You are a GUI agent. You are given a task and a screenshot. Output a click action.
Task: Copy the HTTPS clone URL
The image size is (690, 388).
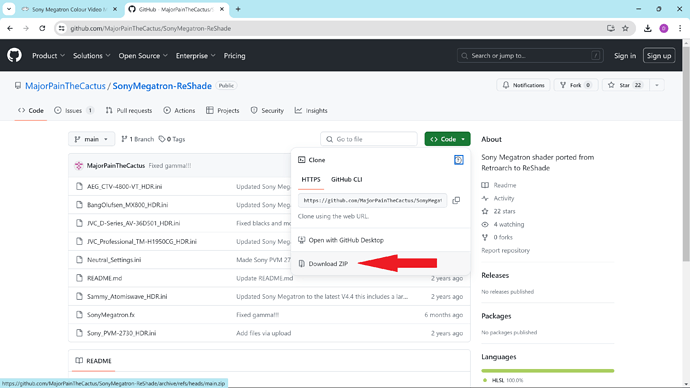click(x=456, y=200)
